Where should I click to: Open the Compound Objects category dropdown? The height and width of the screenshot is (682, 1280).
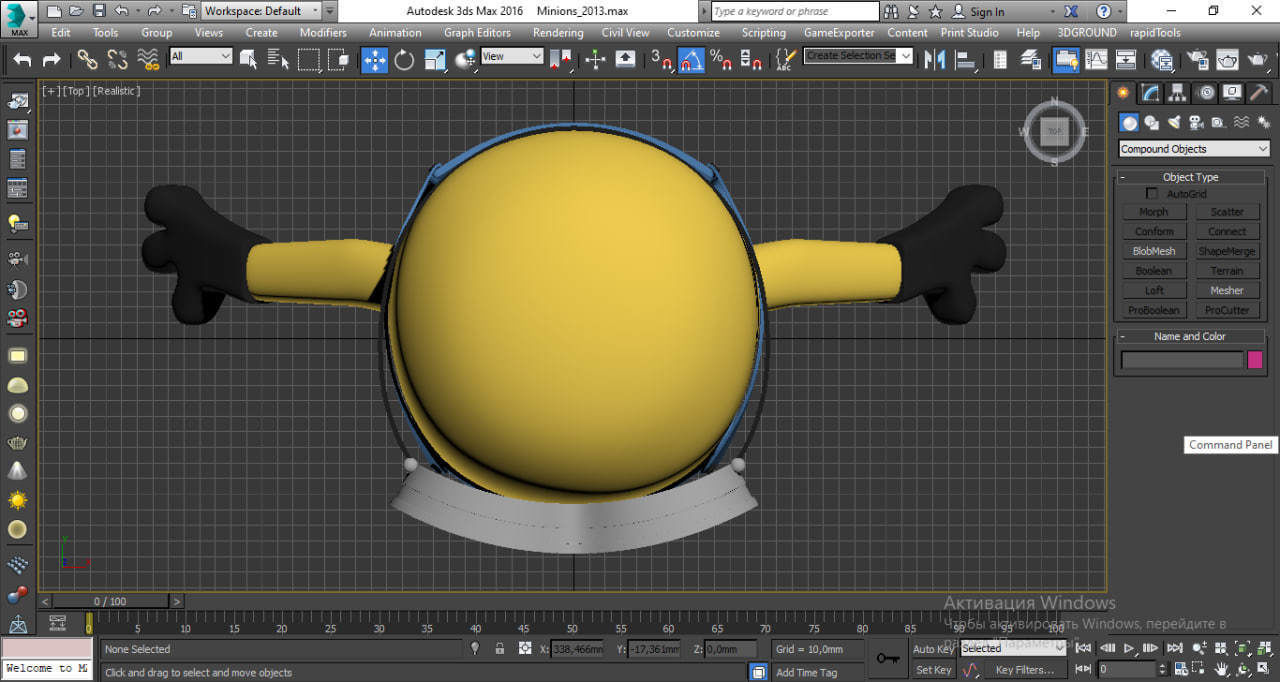coord(1194,149)
